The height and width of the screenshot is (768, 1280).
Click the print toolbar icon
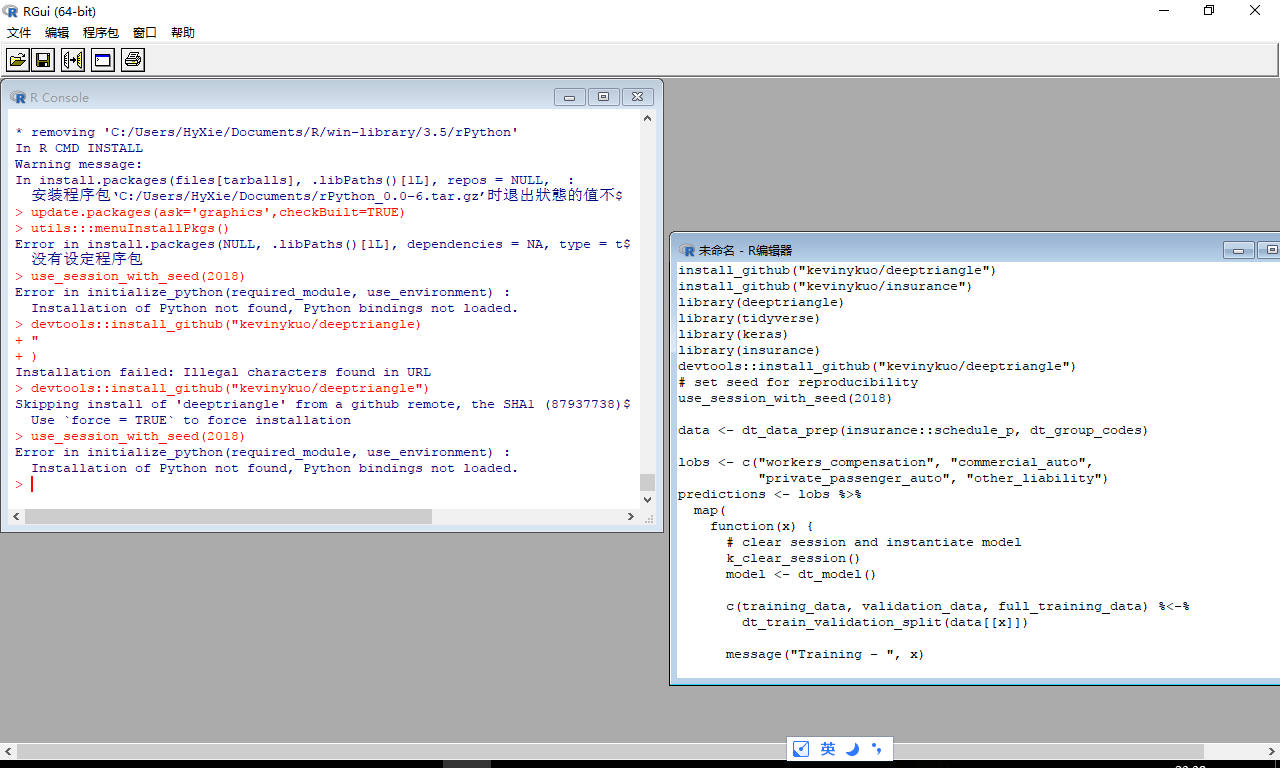tap(133, 60)
